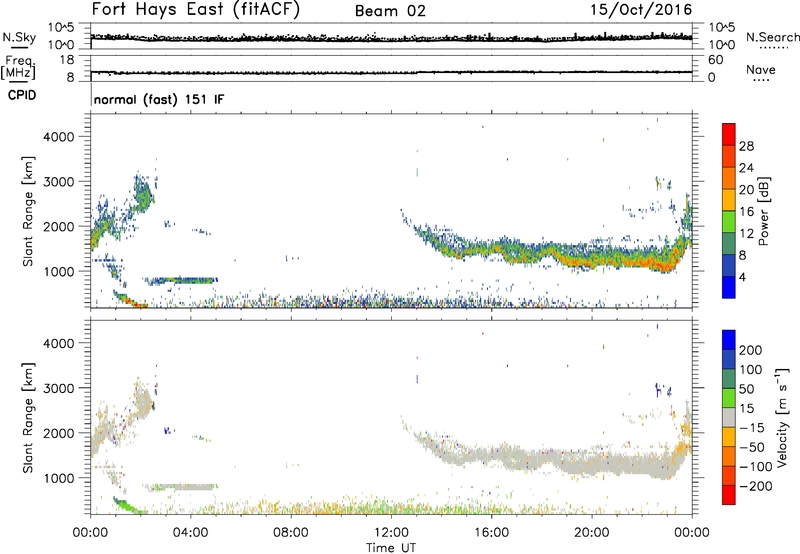Click the 'Power [dB]' colorbar label
800x554 pixels.
click(x=764, y=211)
